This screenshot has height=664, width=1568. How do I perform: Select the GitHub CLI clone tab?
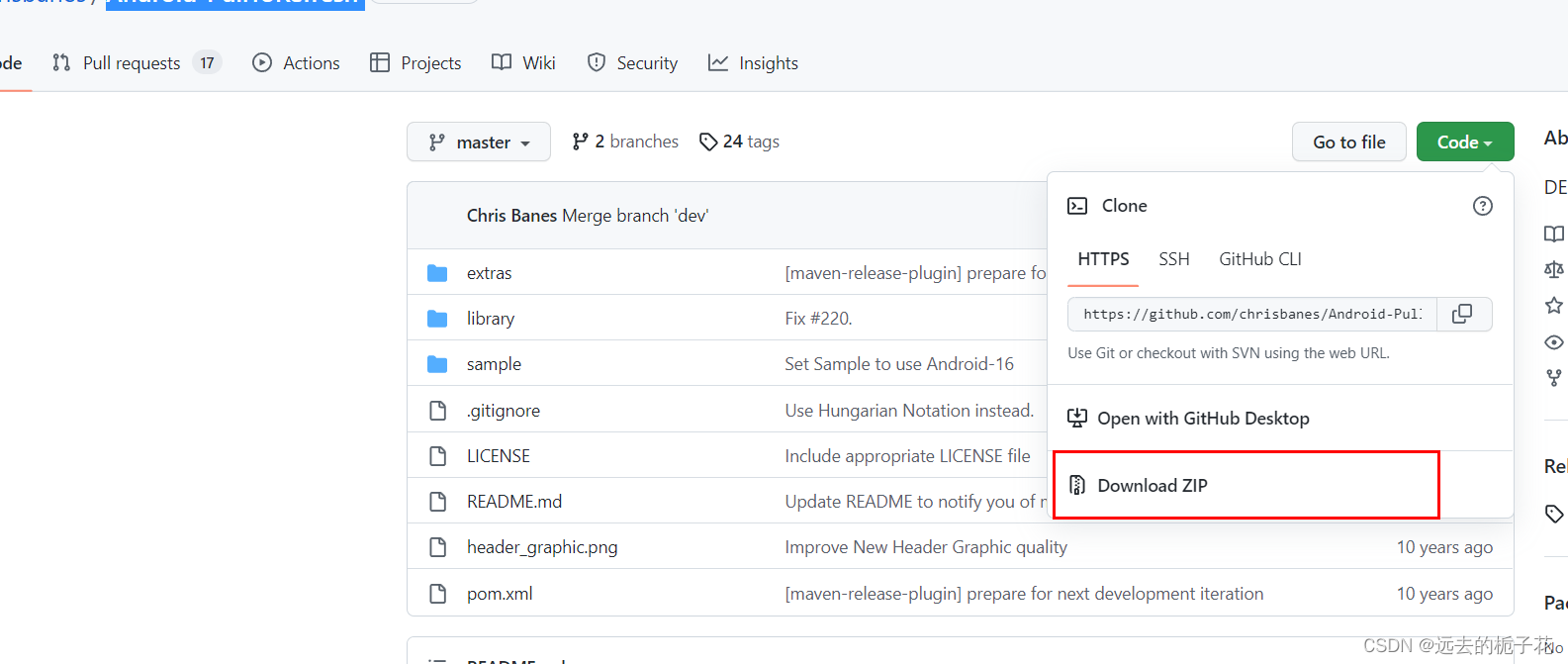click(x=1260, y=259)
